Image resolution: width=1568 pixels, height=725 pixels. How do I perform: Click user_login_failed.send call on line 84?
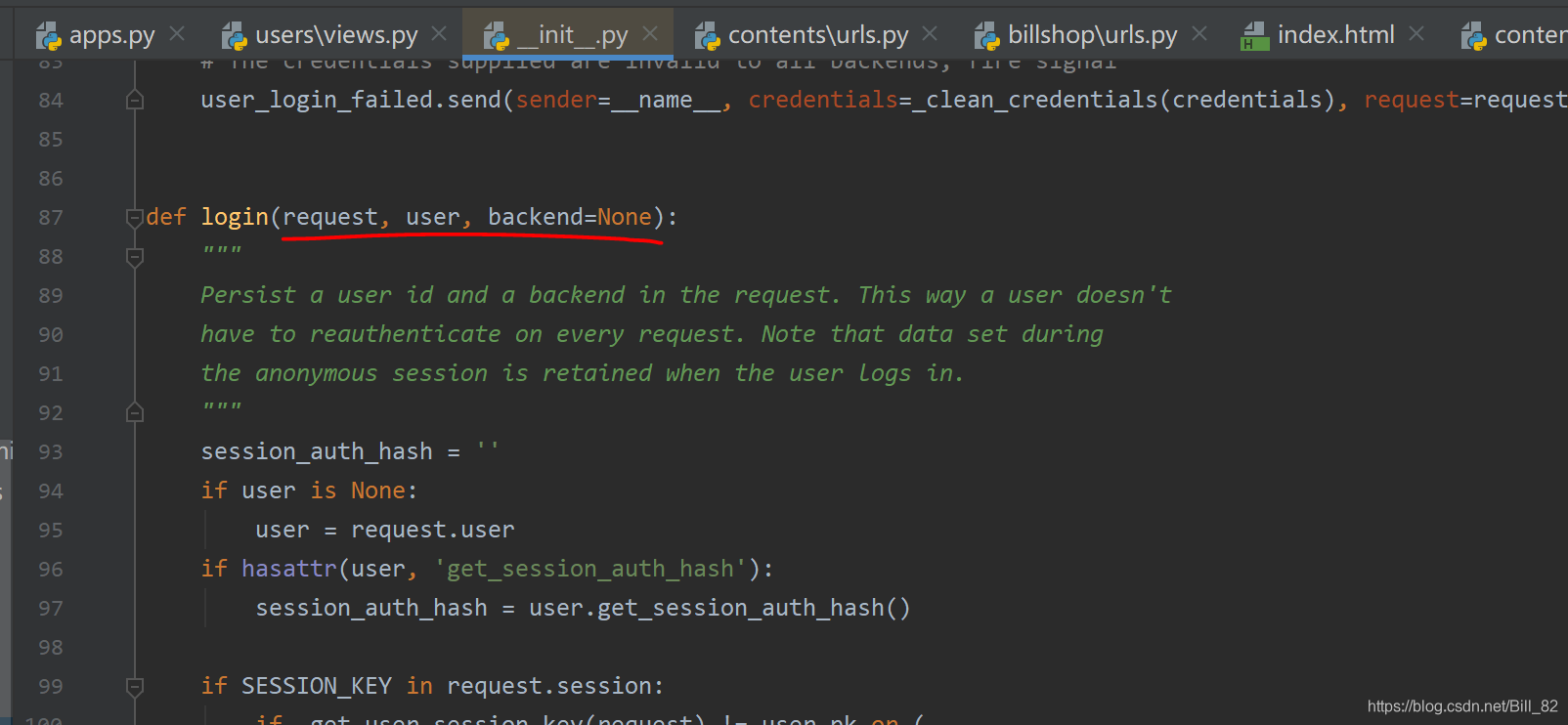point(350,100)
